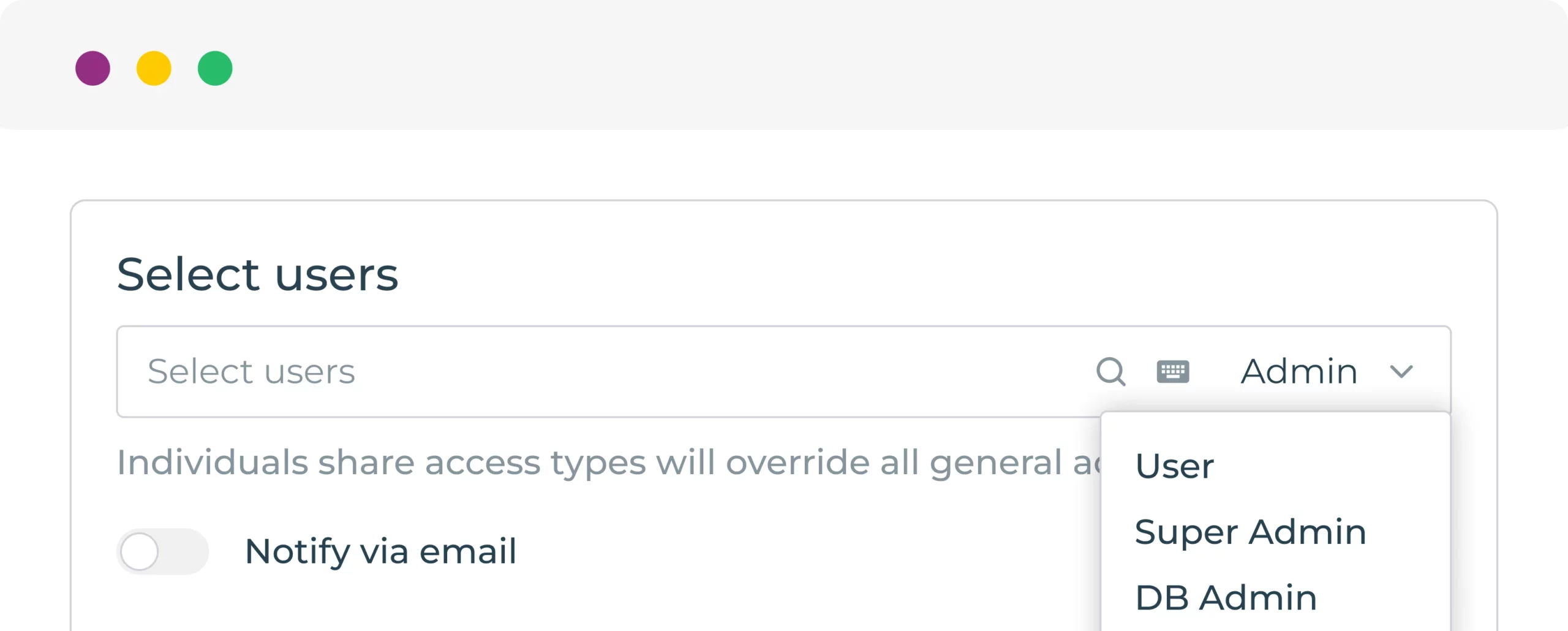Viewport: 1568px width, 631px height.
Task: Choose User from the role menu
Action: 1174,466
